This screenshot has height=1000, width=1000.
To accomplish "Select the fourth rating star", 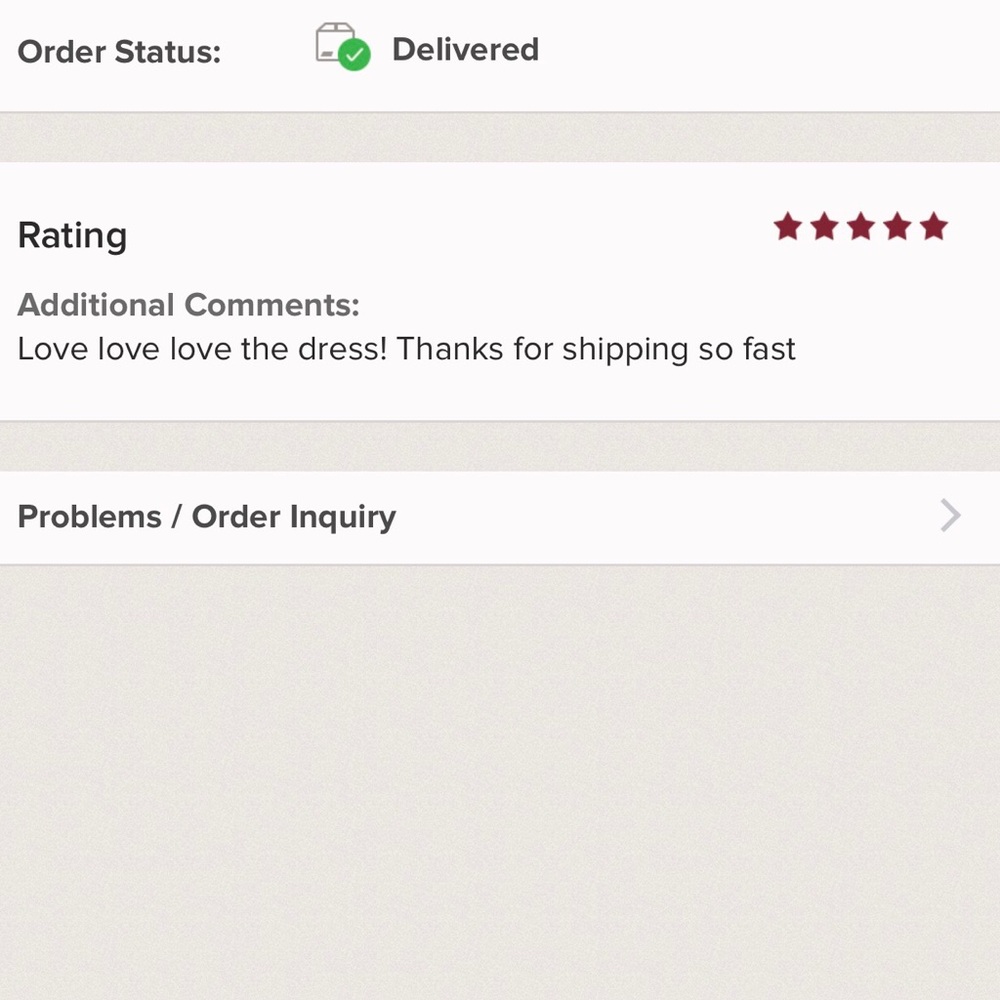I will click(897, 227).
